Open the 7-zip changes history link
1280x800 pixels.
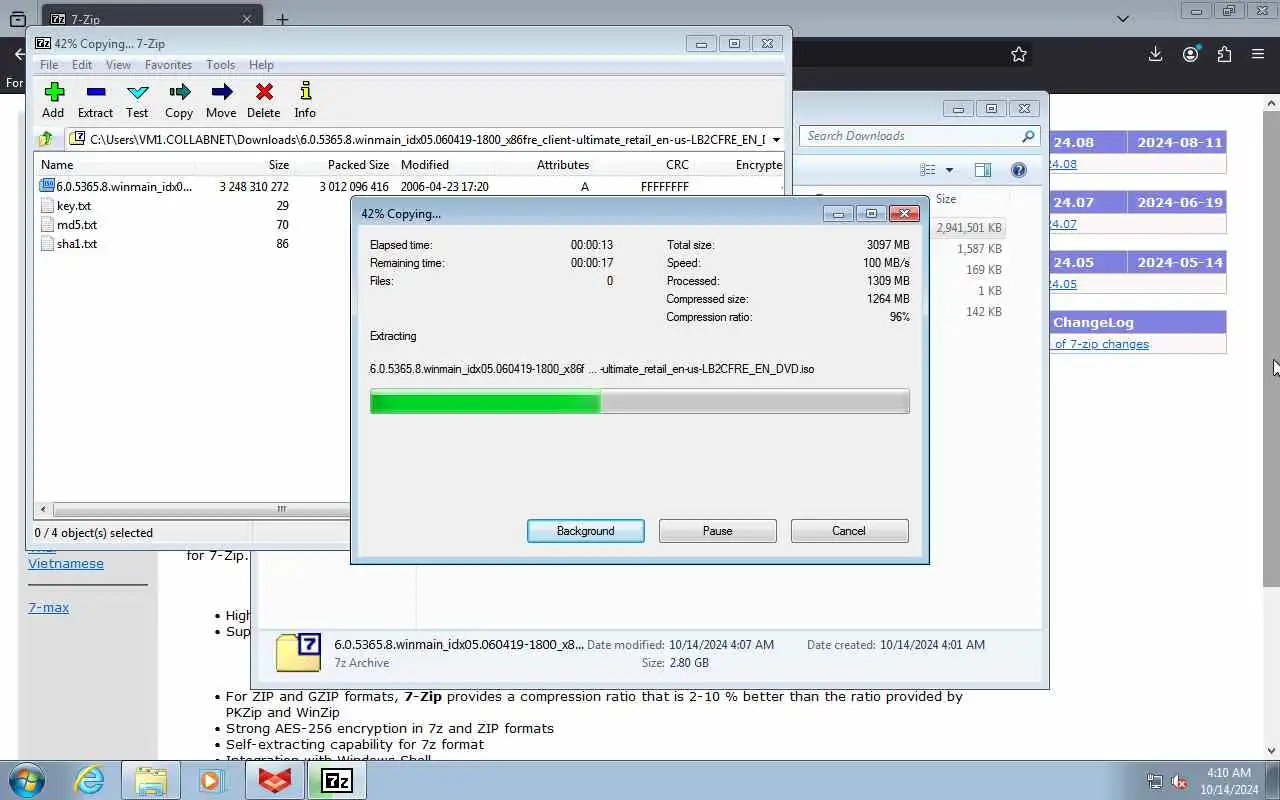(1102, 344)
